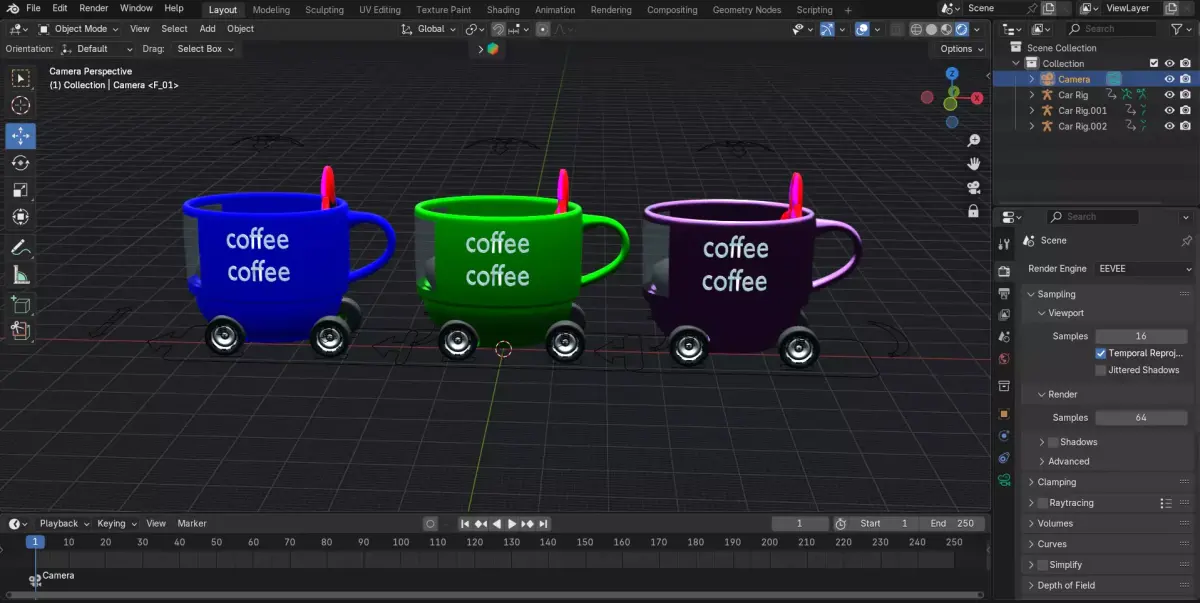
Task: Click the properties panel Search field
Action: coord(1093,216)
